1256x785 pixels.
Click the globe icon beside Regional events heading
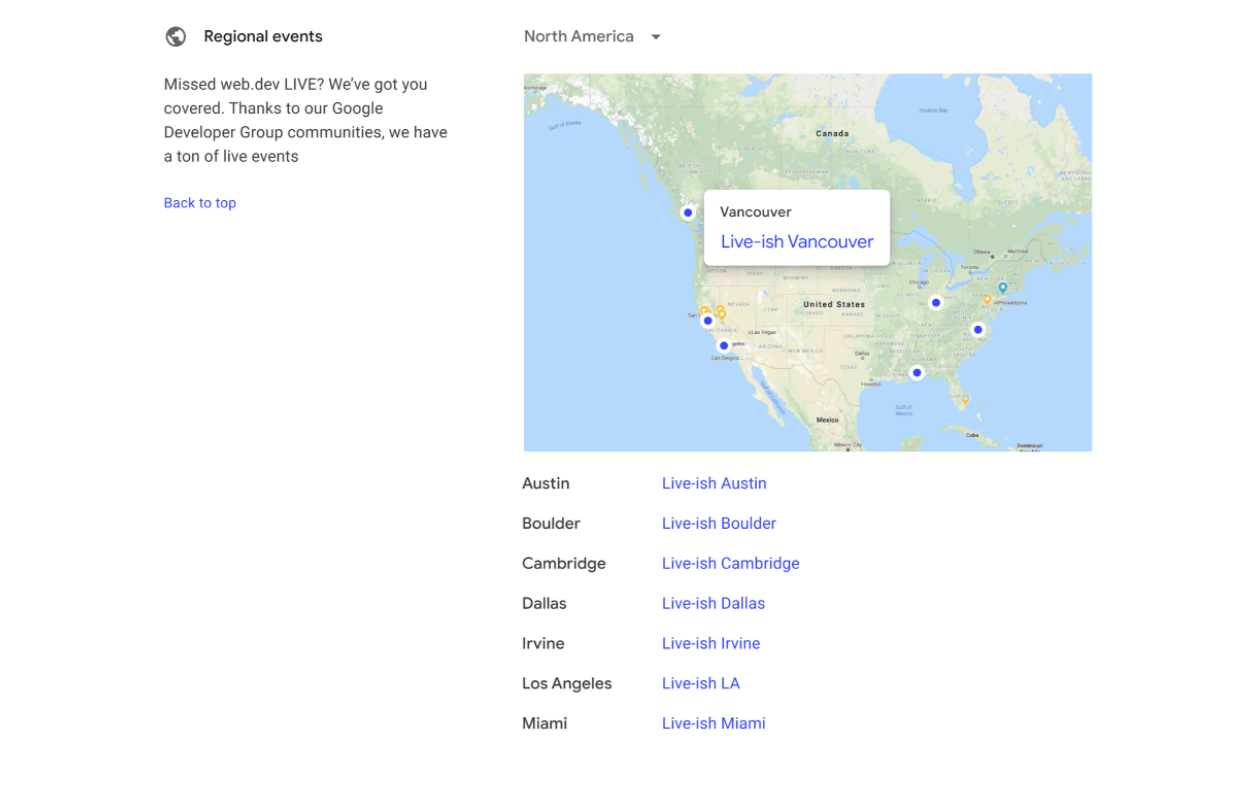click(176, 36)
